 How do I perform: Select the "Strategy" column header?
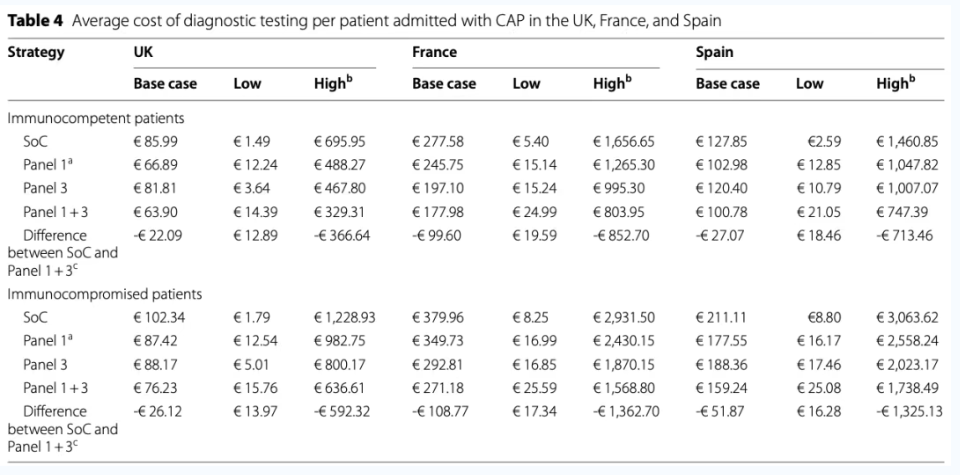35,52
